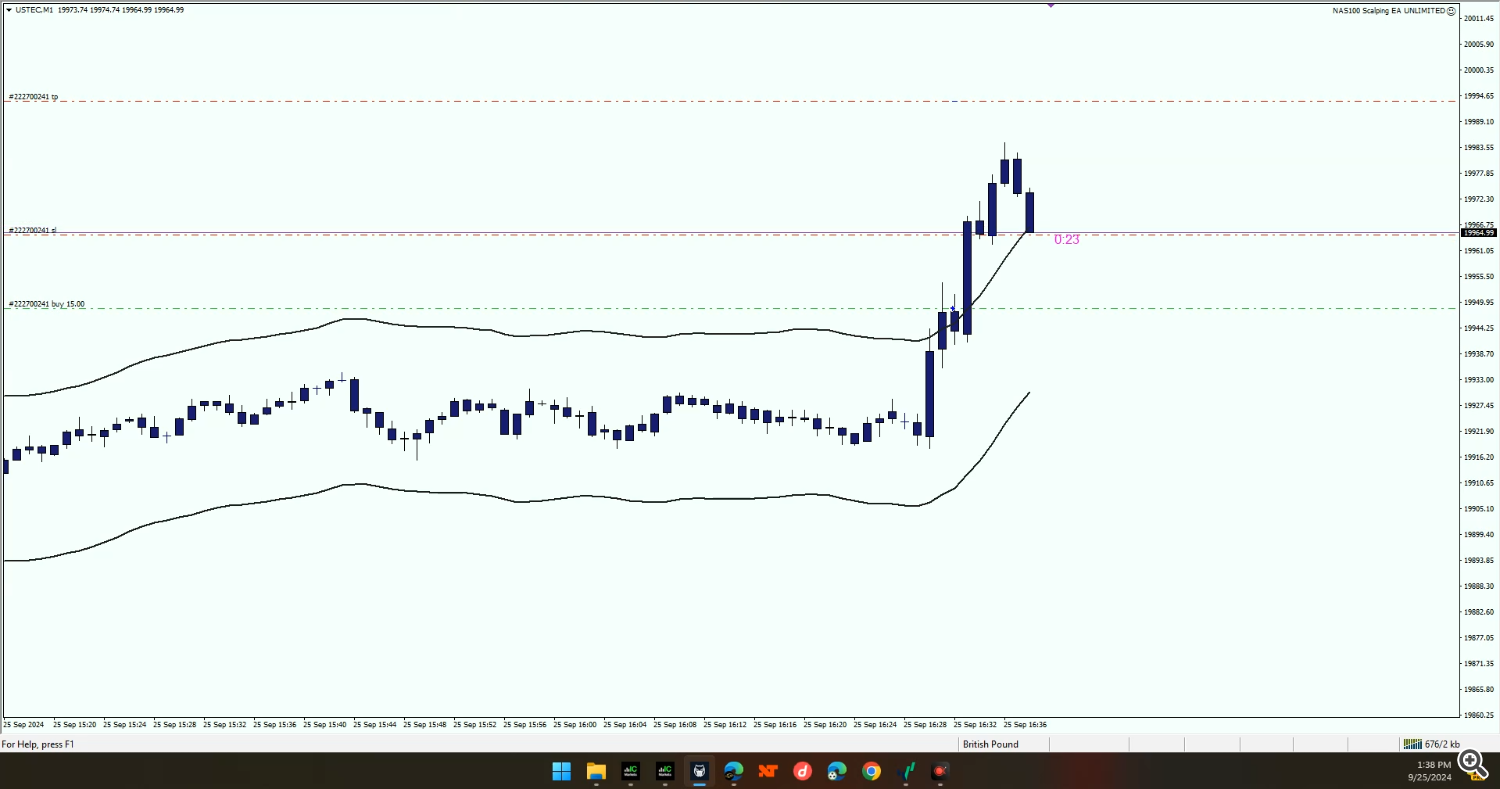Click the purple chart shift triangle marker

pos(1051,5)
